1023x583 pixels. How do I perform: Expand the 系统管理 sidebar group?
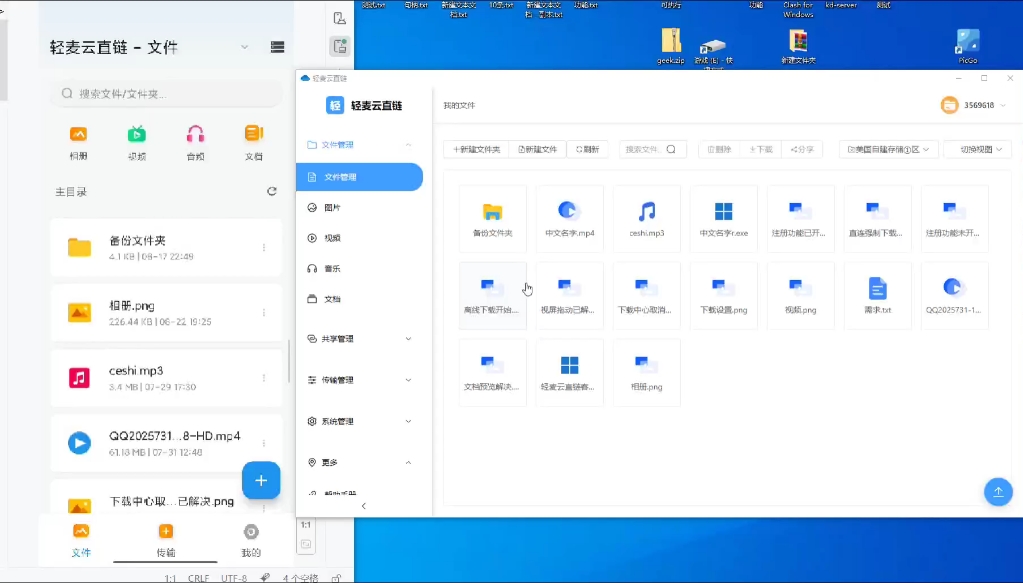[359, 421]
